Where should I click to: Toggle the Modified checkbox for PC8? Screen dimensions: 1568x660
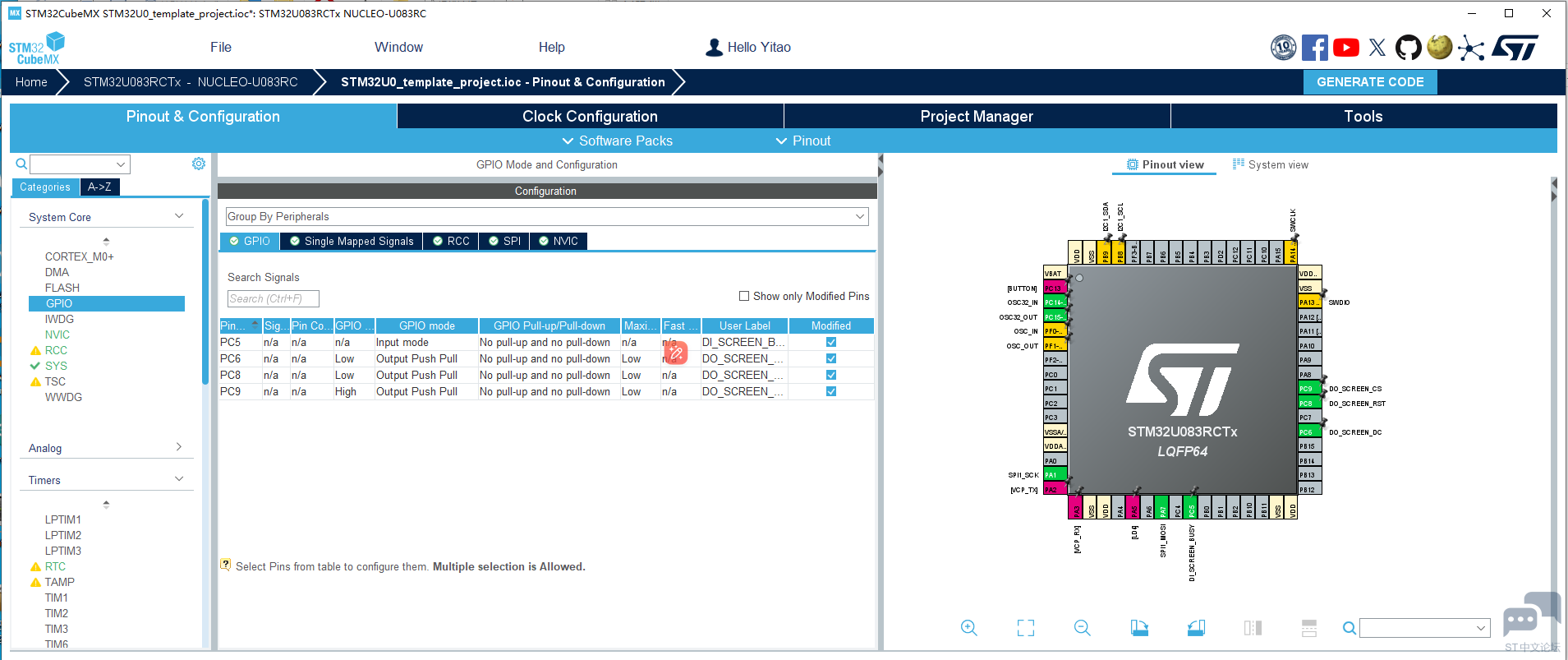point(831,375)
